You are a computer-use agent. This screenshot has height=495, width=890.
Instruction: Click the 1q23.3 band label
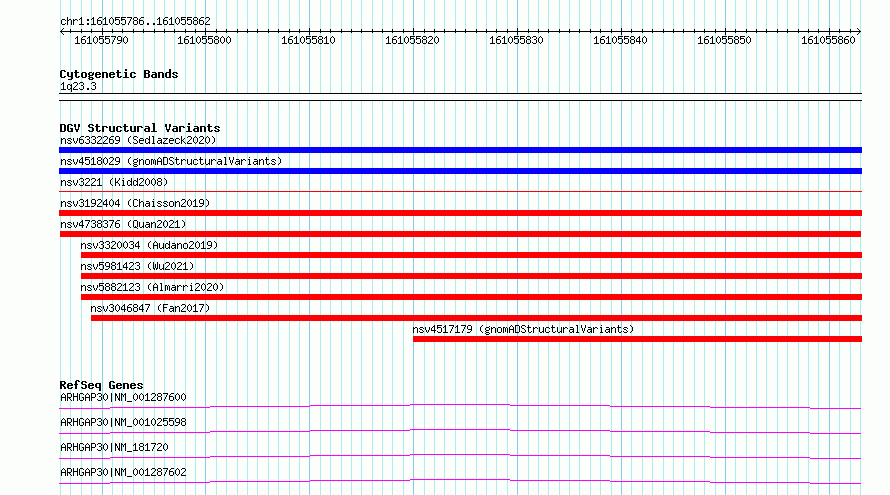[78, 86]
